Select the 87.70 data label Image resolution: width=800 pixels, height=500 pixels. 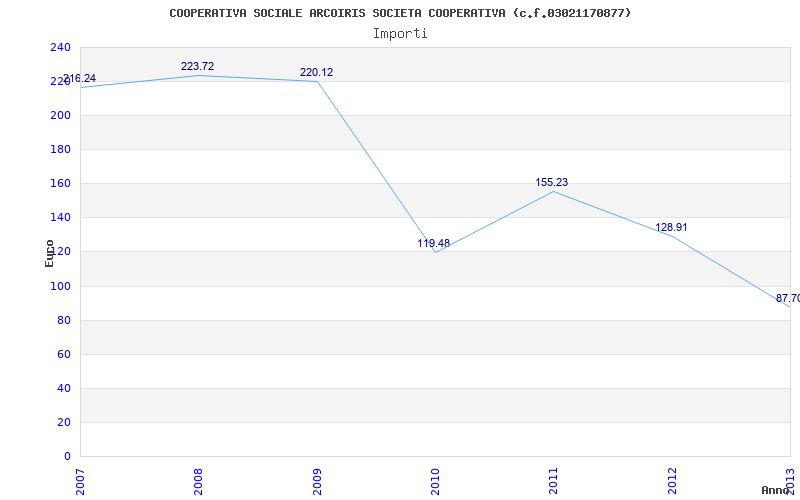tap(788, 298)
